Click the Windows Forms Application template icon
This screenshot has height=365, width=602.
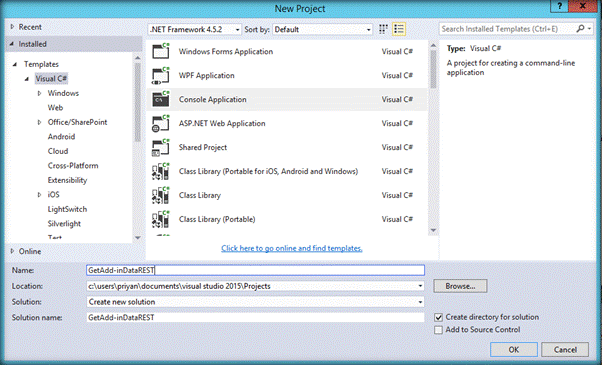pos(161,51)
